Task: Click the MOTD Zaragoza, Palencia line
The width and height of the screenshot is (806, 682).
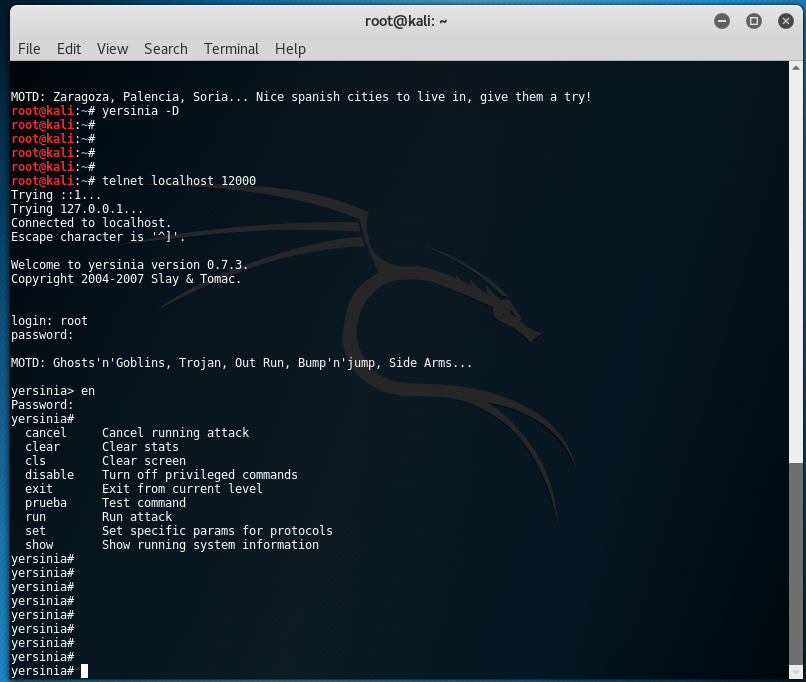Action: coord(301,97)
